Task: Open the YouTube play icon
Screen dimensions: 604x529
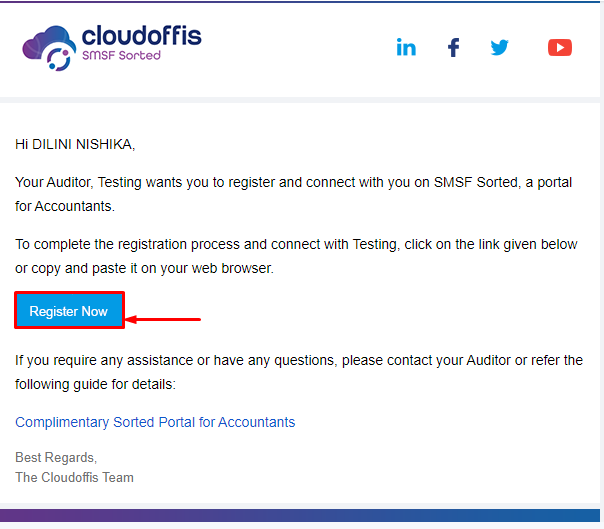Action: (560, 47)
